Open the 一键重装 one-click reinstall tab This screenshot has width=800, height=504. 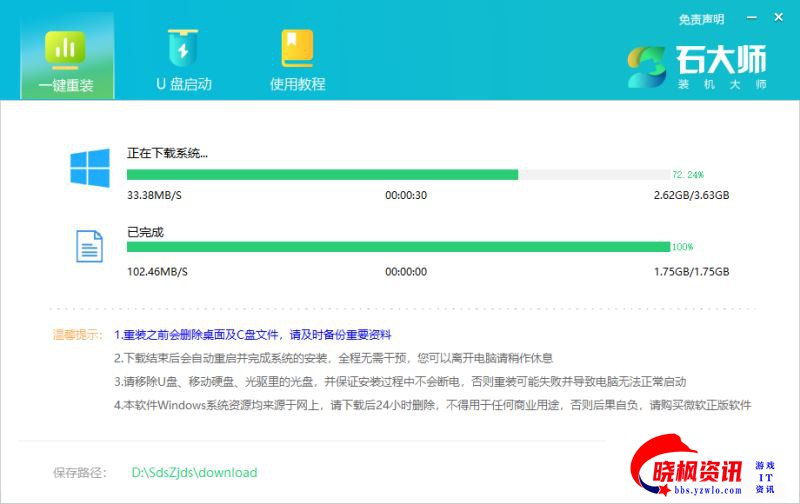(66, 60)
